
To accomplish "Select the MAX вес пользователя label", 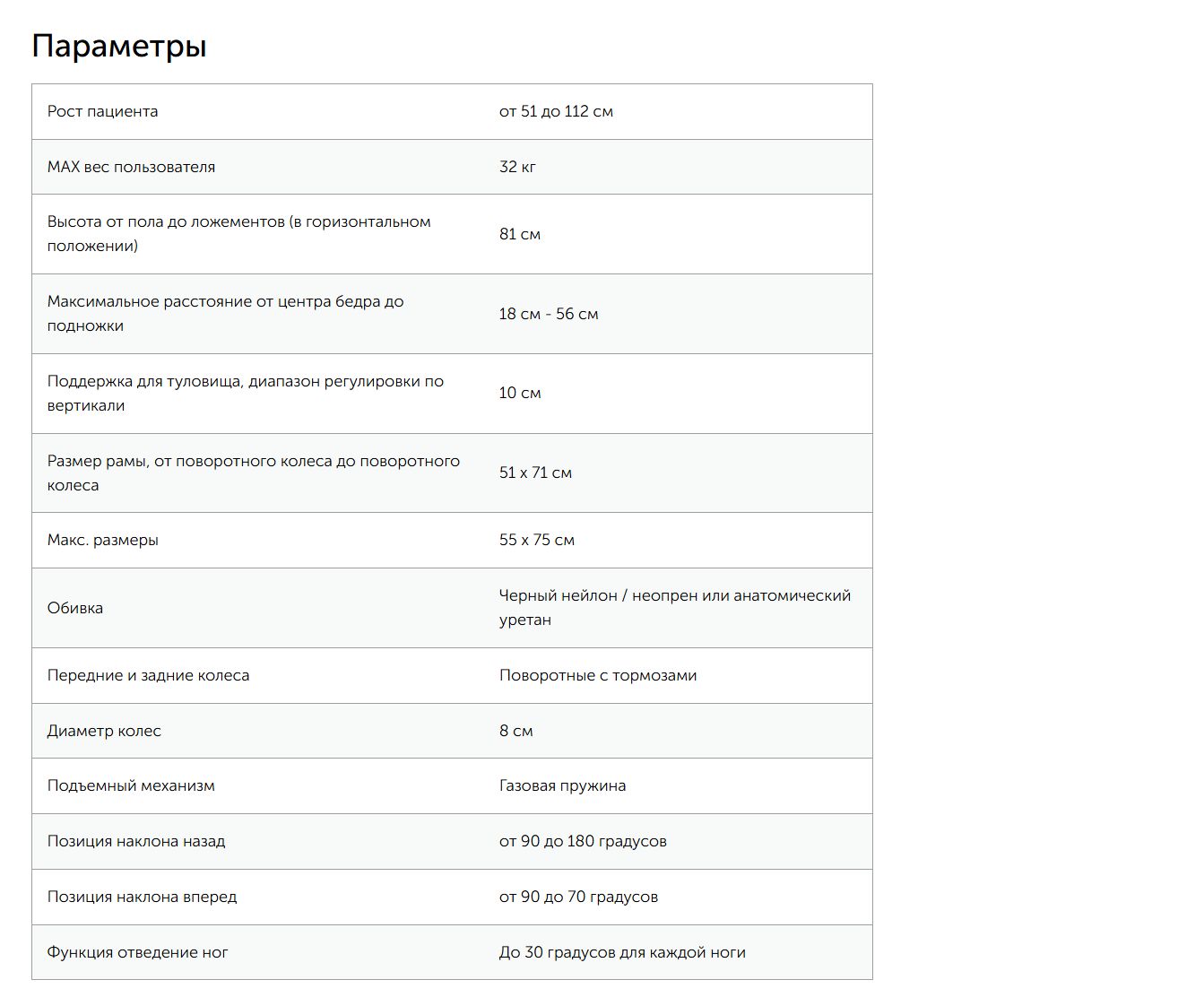I will (x=131, y=167).
